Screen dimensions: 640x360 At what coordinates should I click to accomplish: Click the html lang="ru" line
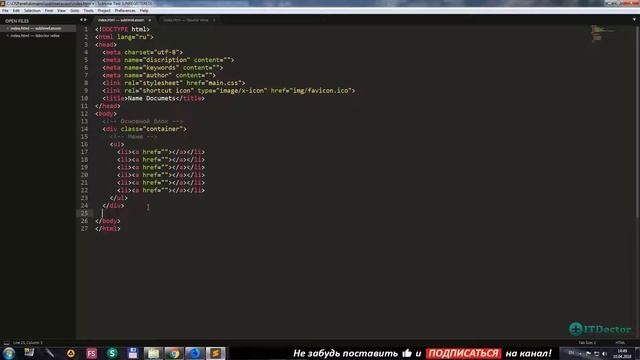point(124,37)
